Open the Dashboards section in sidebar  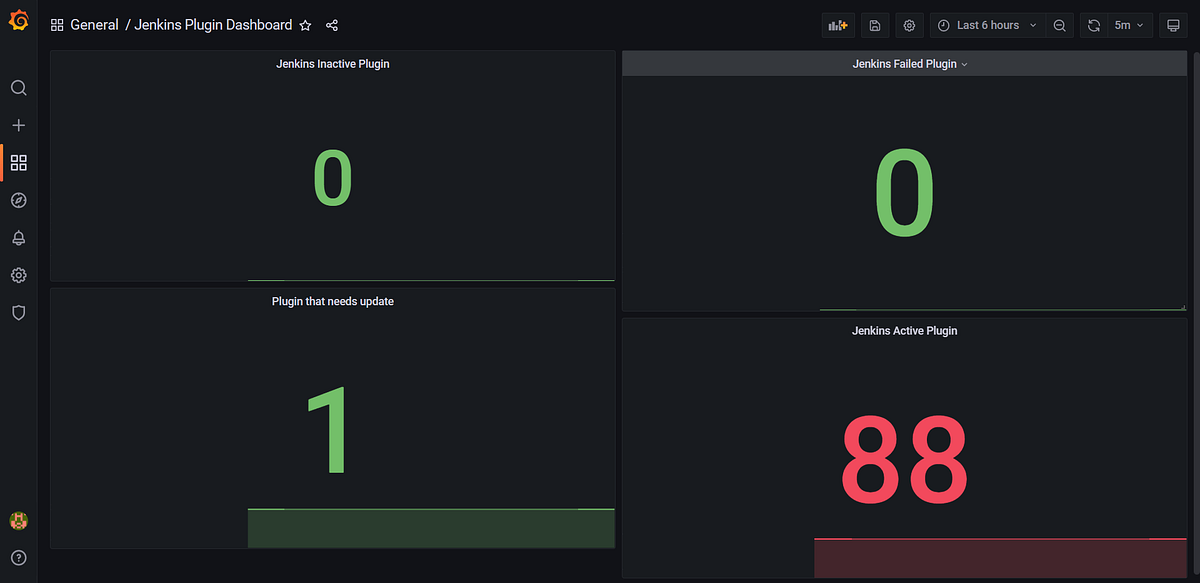click(x=18, y=162)
